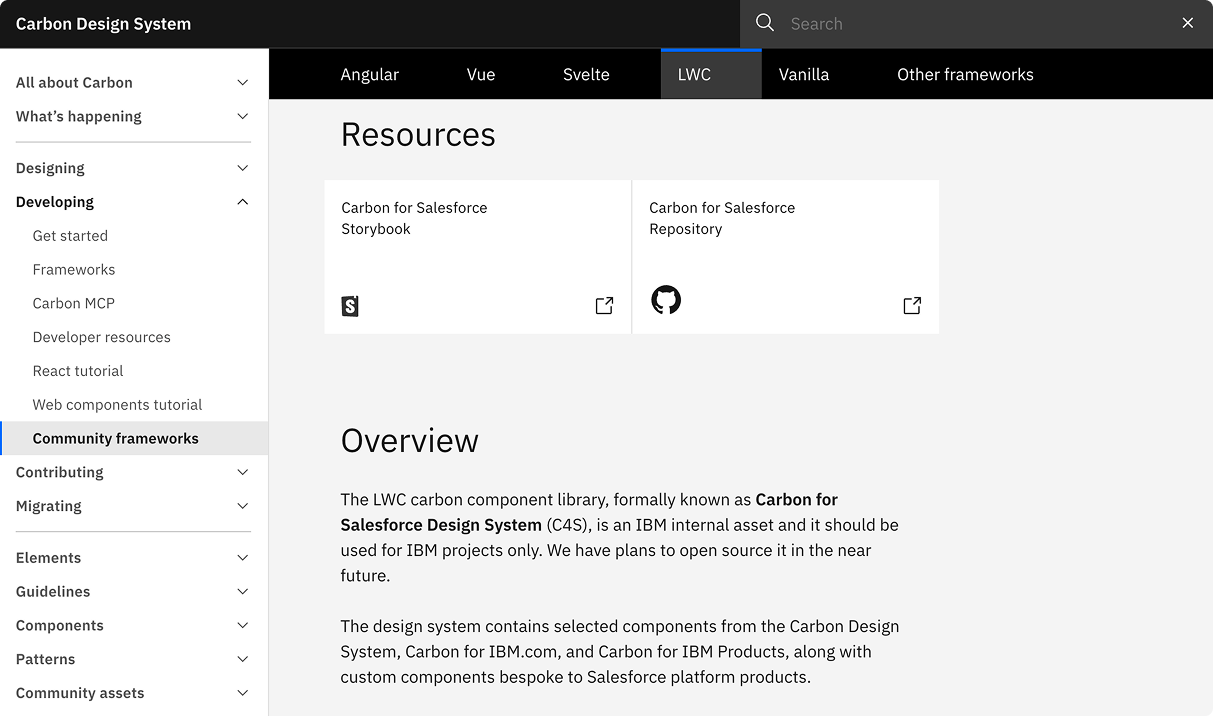Click external link icon on Storybook card
The image size is (1213, 716).
pos(604,306)
